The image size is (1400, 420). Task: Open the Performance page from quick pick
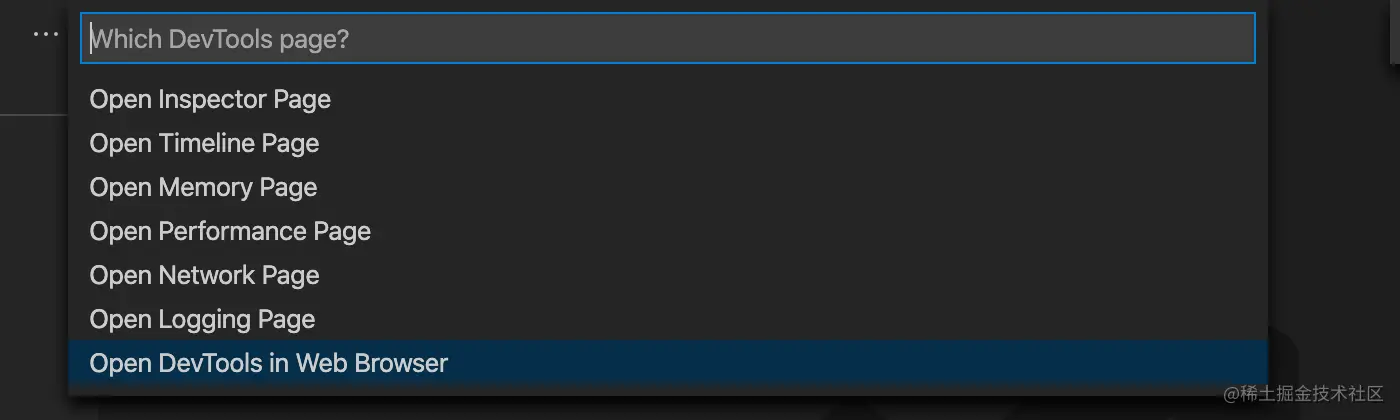[x=668, y=231]
